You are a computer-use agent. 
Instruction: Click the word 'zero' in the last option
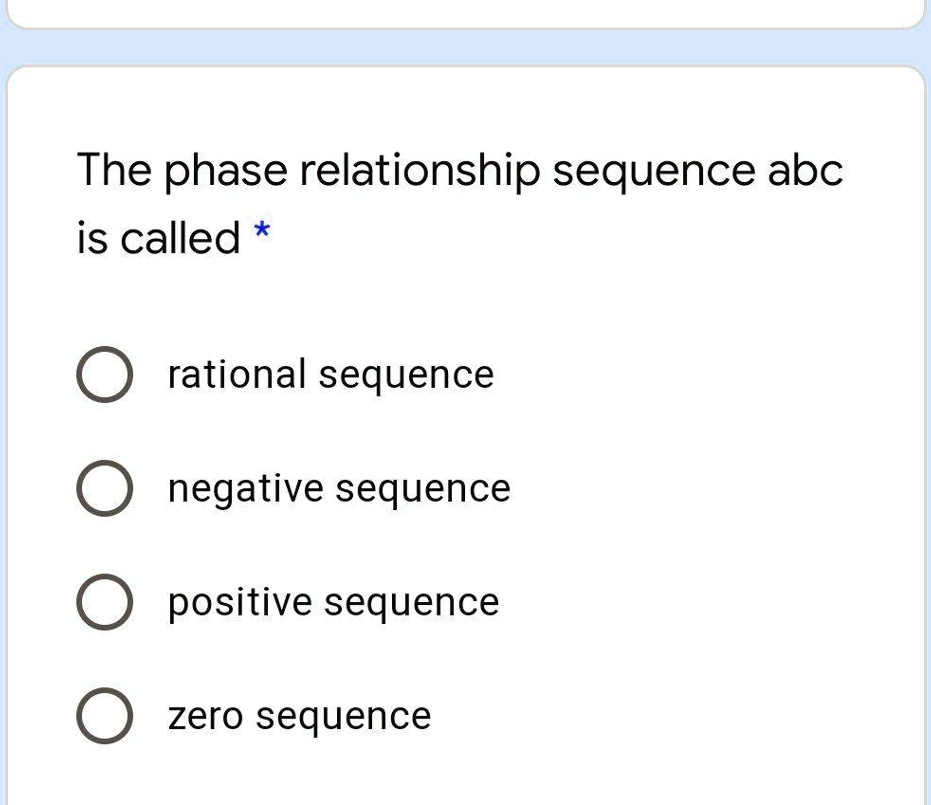205,717
